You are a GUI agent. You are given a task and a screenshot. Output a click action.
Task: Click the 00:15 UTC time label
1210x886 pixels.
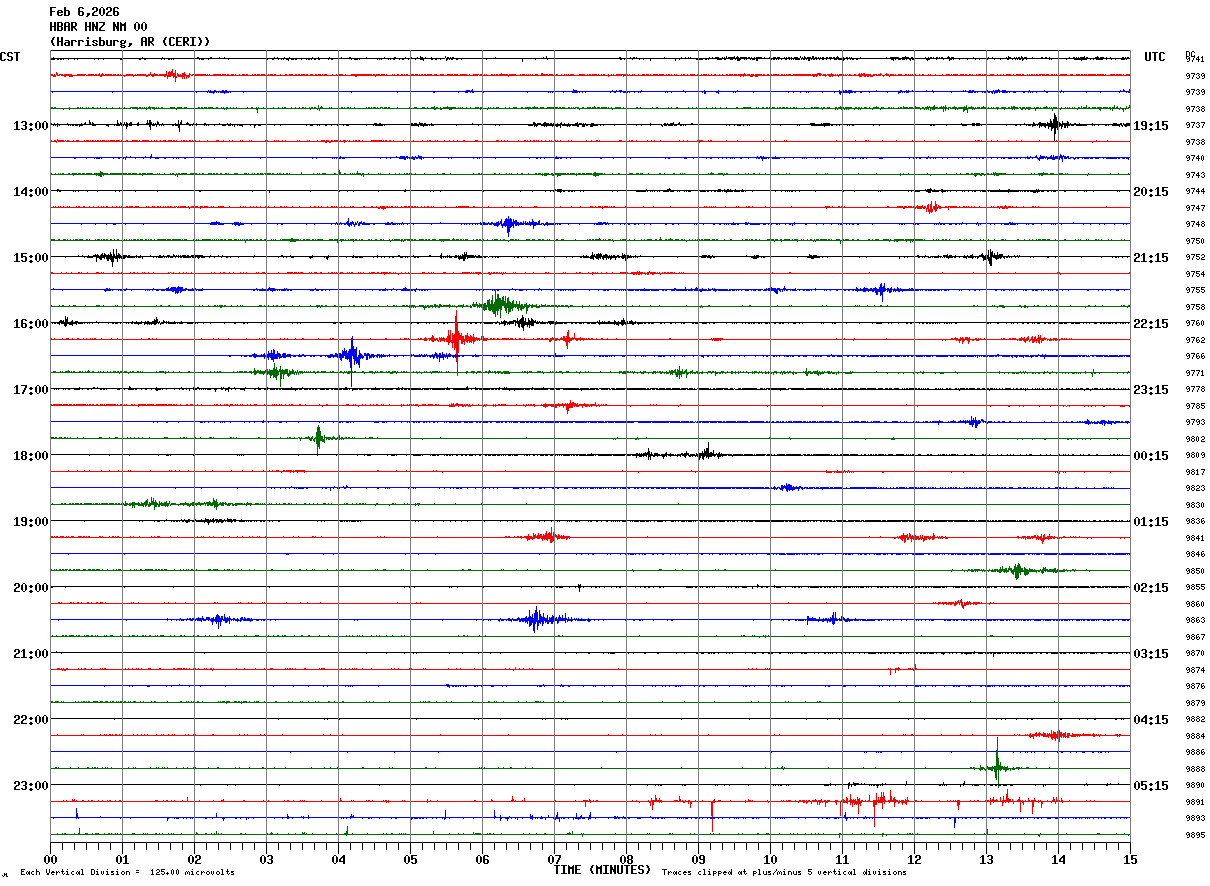pos(1151,456)
